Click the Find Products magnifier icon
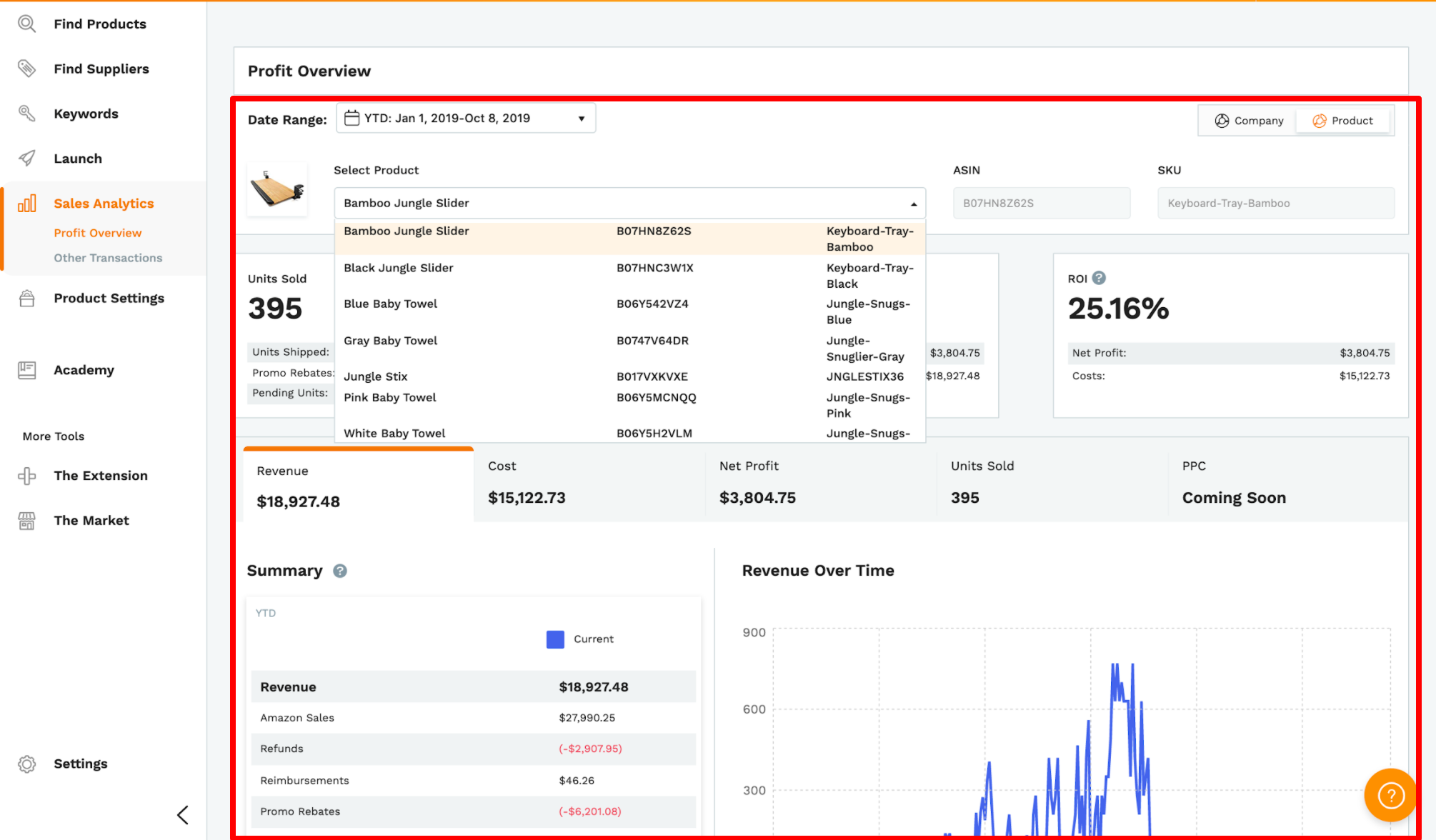Image resolution: width=1436 pixels, height=840 pixels. (26, 24)
